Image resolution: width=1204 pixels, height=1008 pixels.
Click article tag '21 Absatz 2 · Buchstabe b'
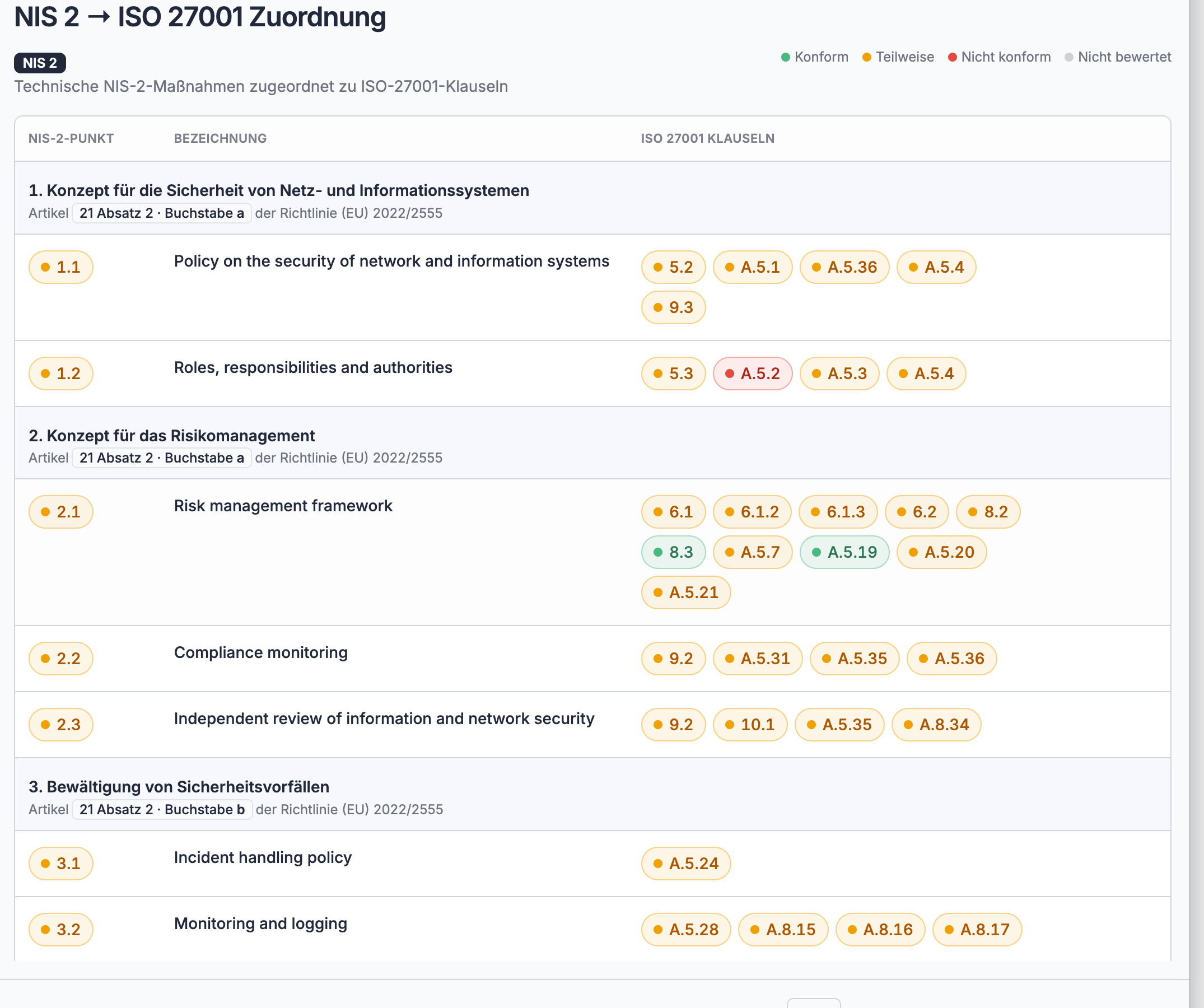[x=162, y=810]
